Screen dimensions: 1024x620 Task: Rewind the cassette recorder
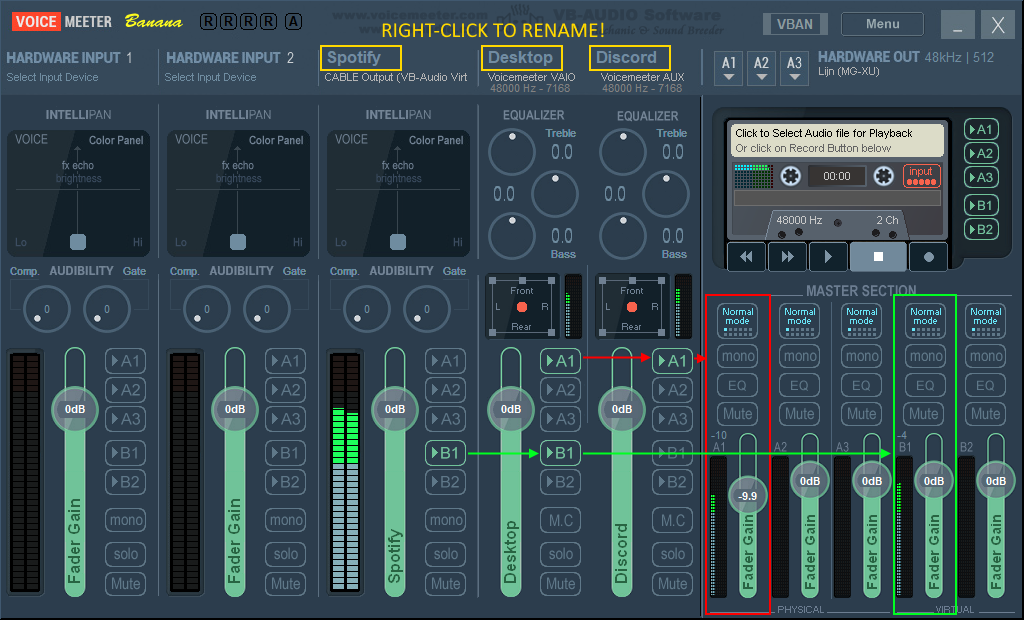(746, 257)
